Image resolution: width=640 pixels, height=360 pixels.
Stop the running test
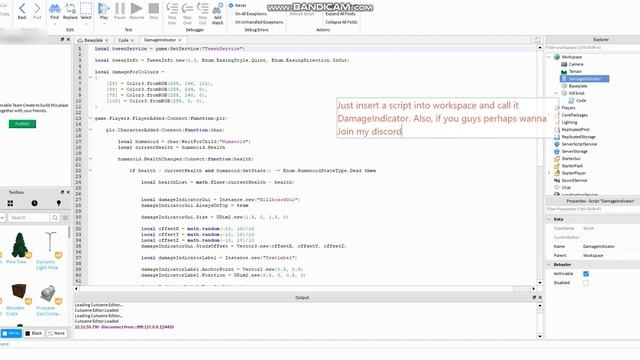point(154,11)
